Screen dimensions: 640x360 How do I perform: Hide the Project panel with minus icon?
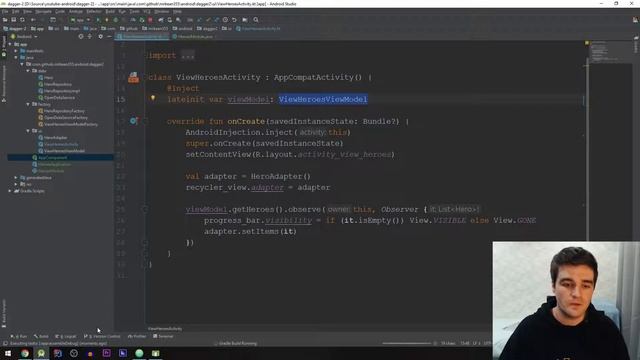click(109, 36)
